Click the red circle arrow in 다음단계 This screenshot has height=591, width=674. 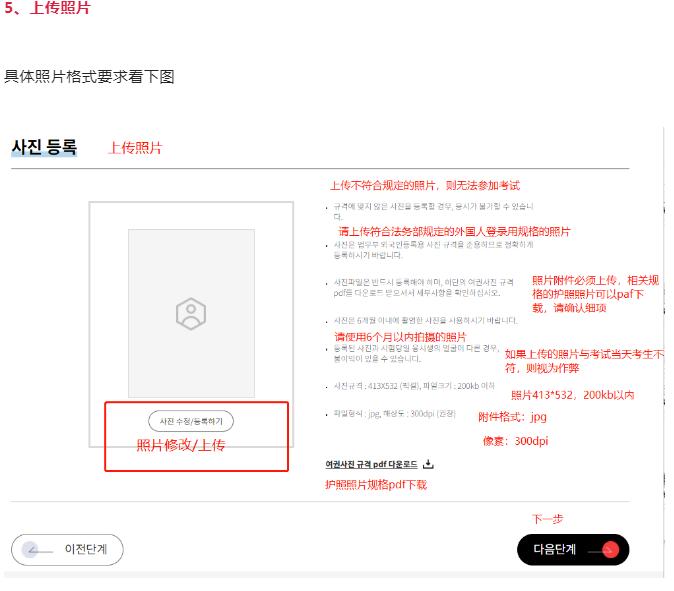coord(610,550)
